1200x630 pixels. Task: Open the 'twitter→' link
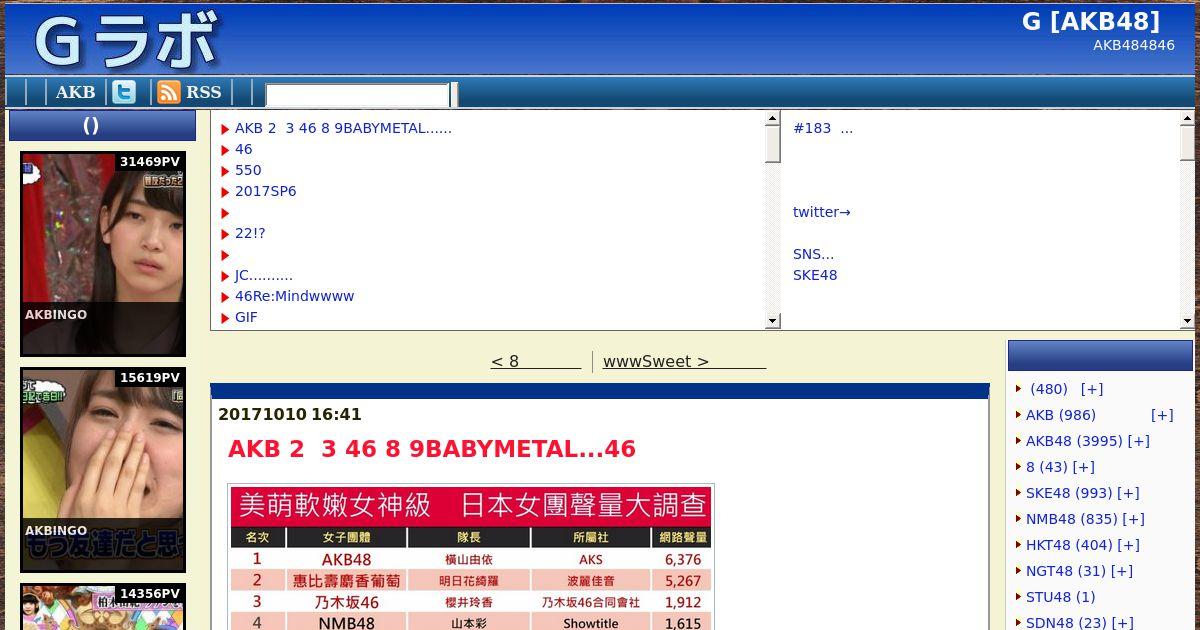821,212
